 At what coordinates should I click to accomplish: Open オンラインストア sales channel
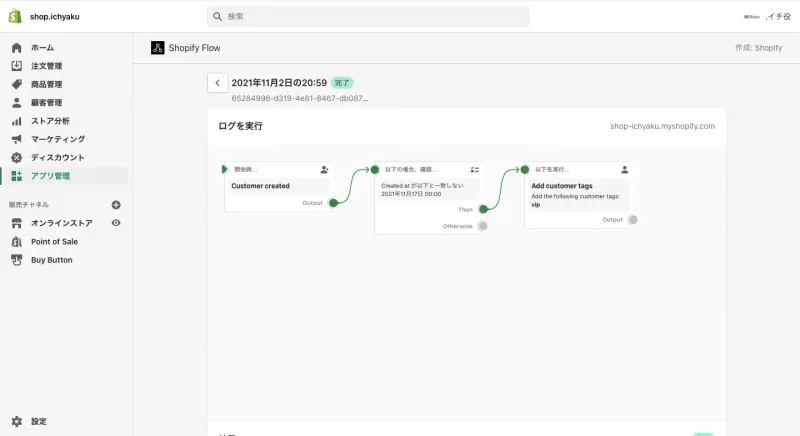pos(62,223)
